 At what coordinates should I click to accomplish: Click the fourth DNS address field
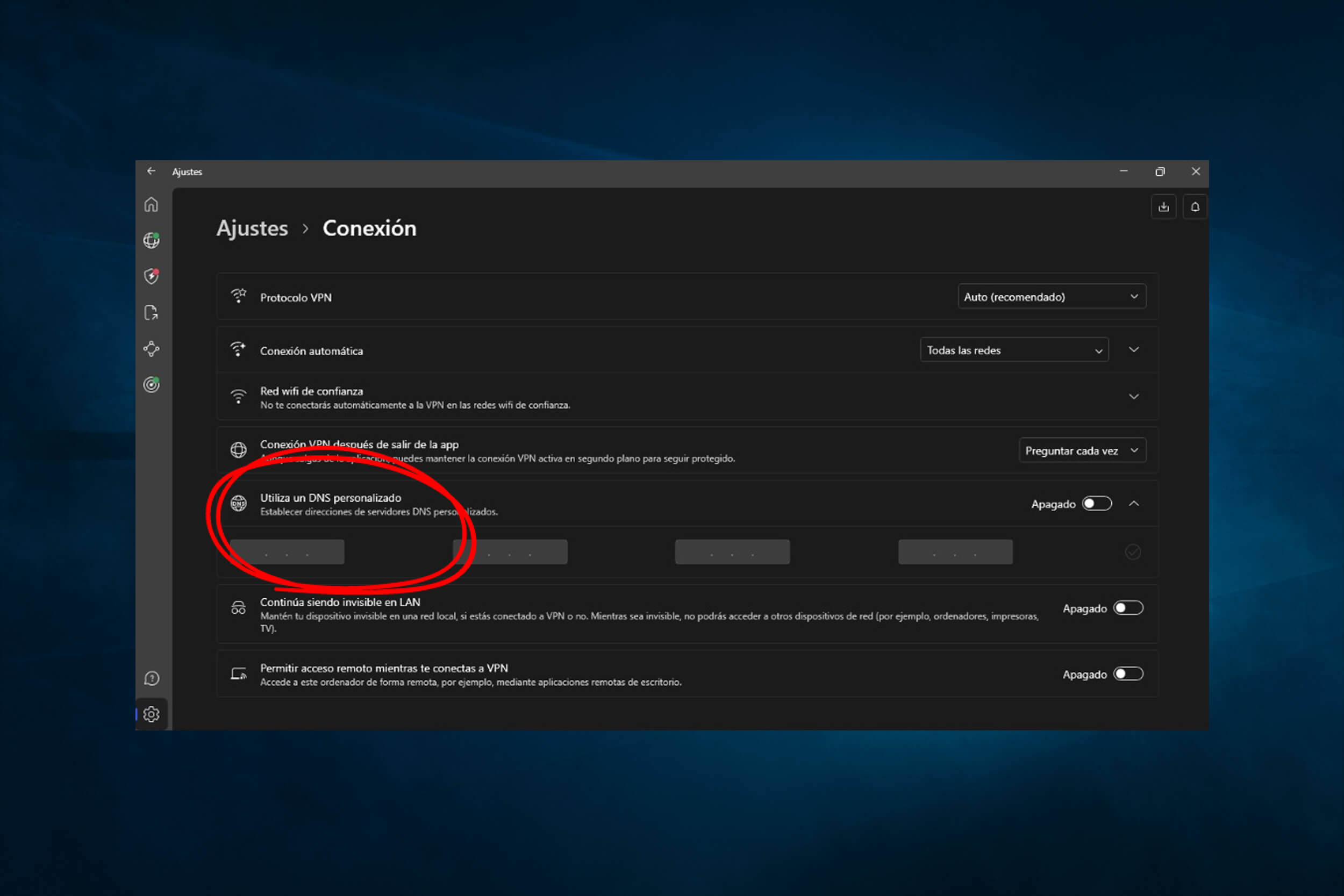[x=955, y=552]
